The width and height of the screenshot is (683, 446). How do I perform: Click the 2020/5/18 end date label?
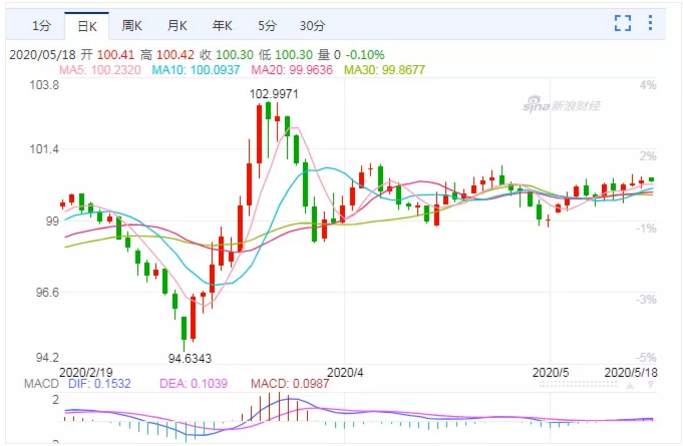tap(631, 373)
